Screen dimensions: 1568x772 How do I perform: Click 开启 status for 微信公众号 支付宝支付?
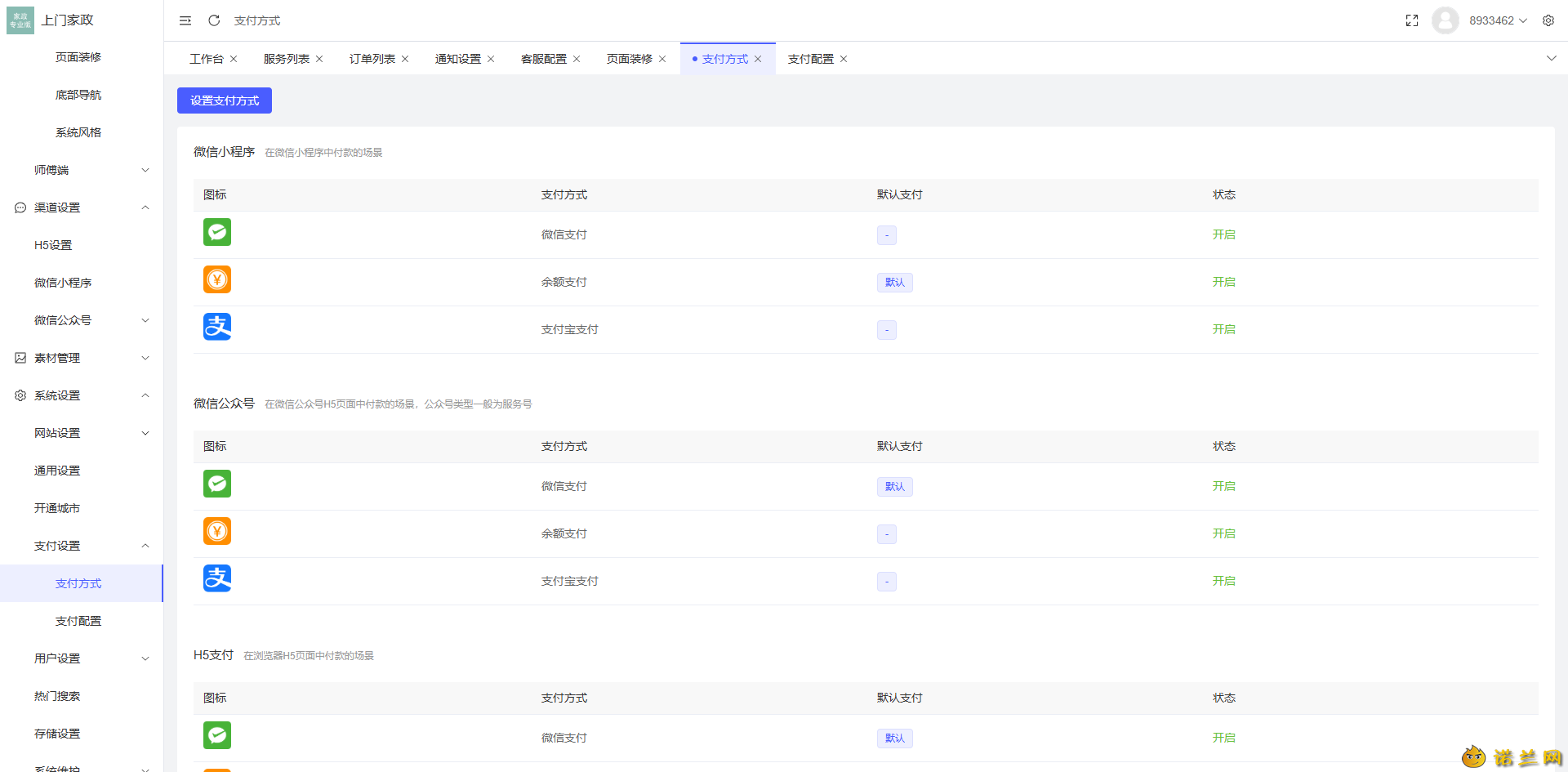[x=1223, y=581]
